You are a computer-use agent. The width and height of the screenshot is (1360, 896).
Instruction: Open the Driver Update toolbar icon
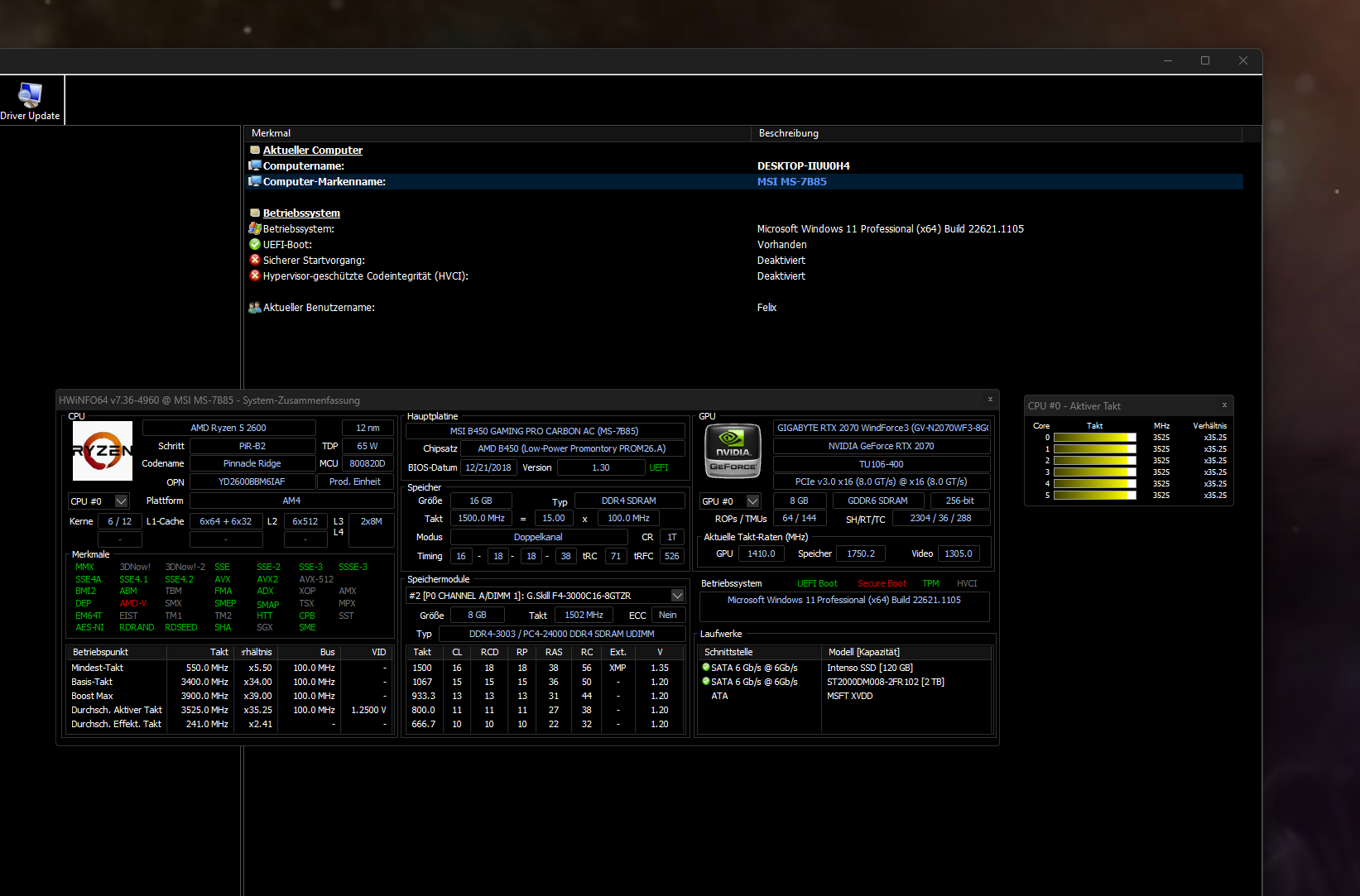click(x=31, y=100)
